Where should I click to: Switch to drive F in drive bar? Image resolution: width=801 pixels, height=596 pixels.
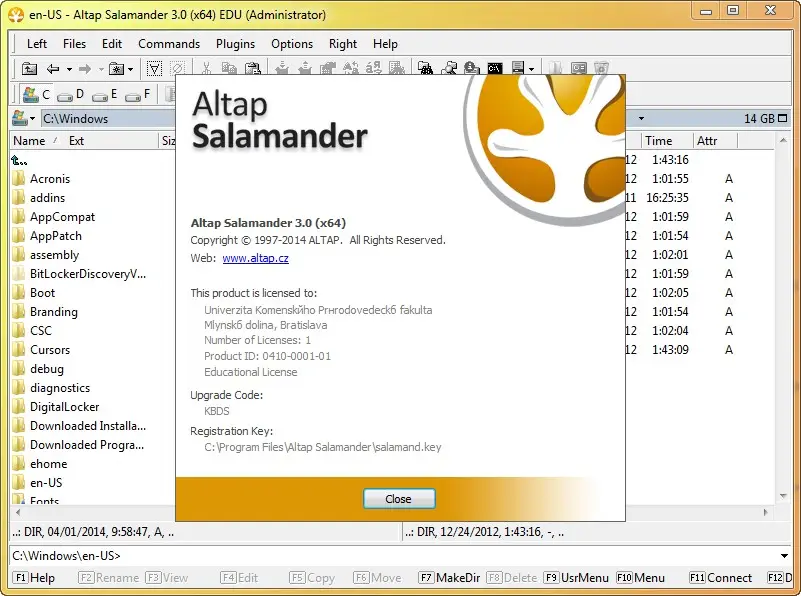(138, 94)
